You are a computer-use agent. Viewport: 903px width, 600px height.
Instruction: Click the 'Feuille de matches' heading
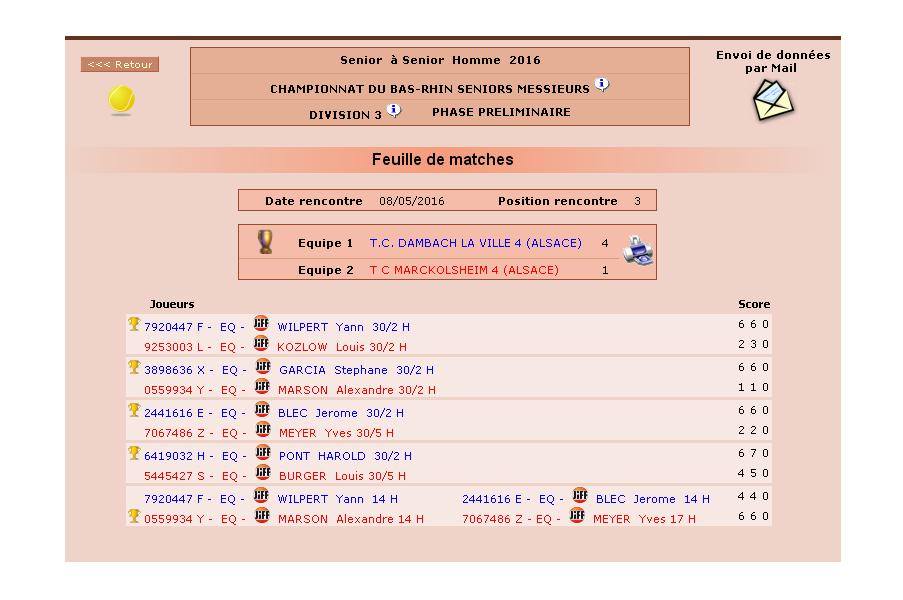(x=442, y=160)
